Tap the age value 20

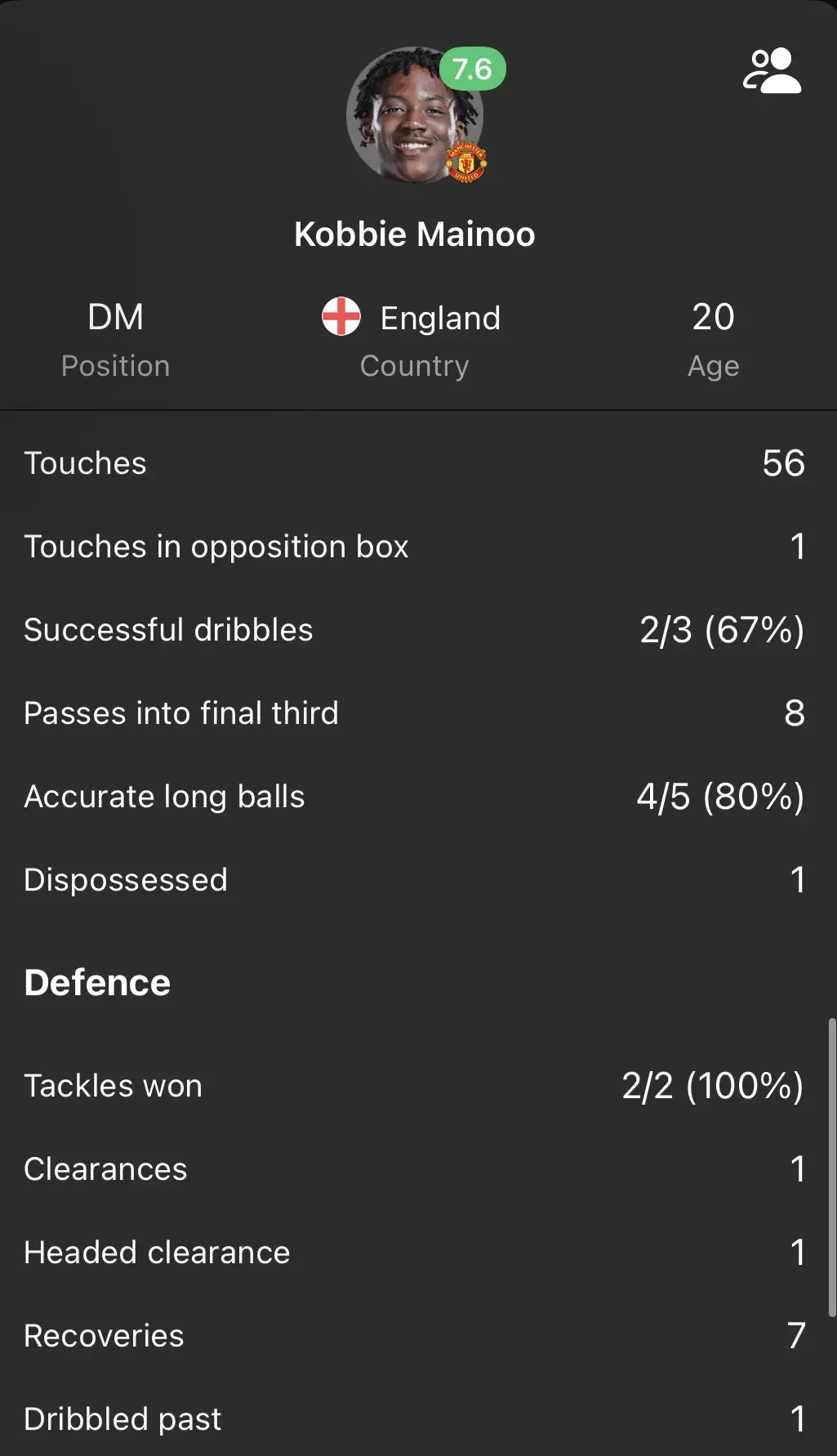point(713,317)
